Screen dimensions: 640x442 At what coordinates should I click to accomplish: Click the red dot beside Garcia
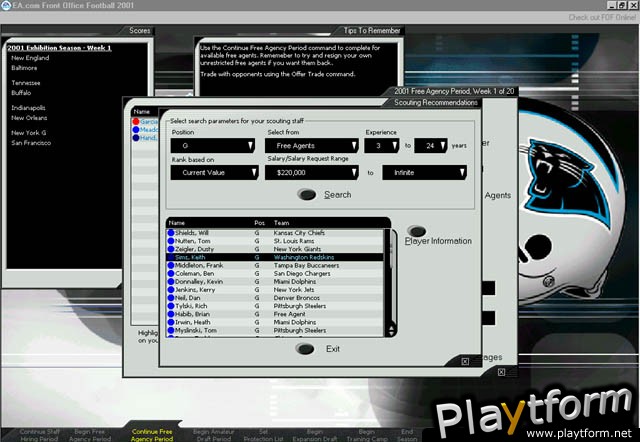[136, 122]
